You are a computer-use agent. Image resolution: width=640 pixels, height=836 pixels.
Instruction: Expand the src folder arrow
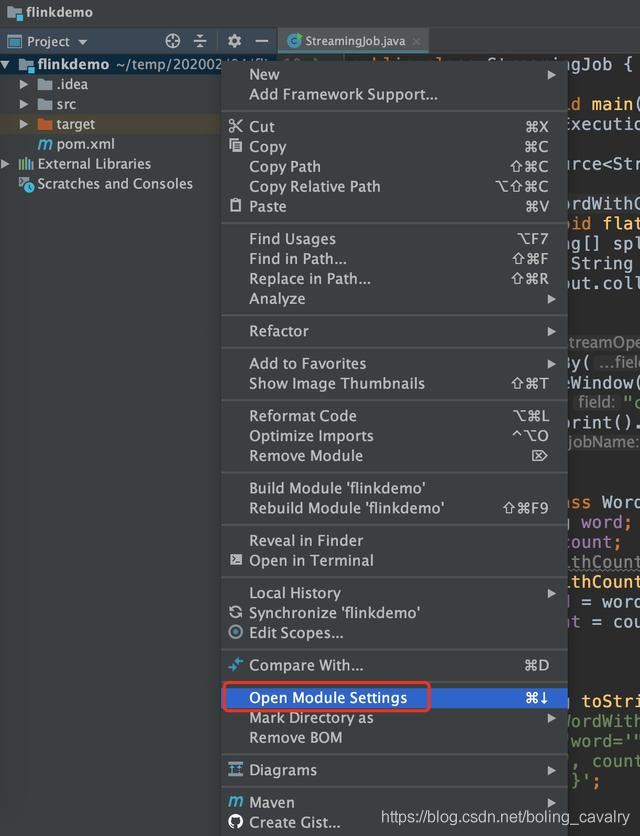click(25, 104)
